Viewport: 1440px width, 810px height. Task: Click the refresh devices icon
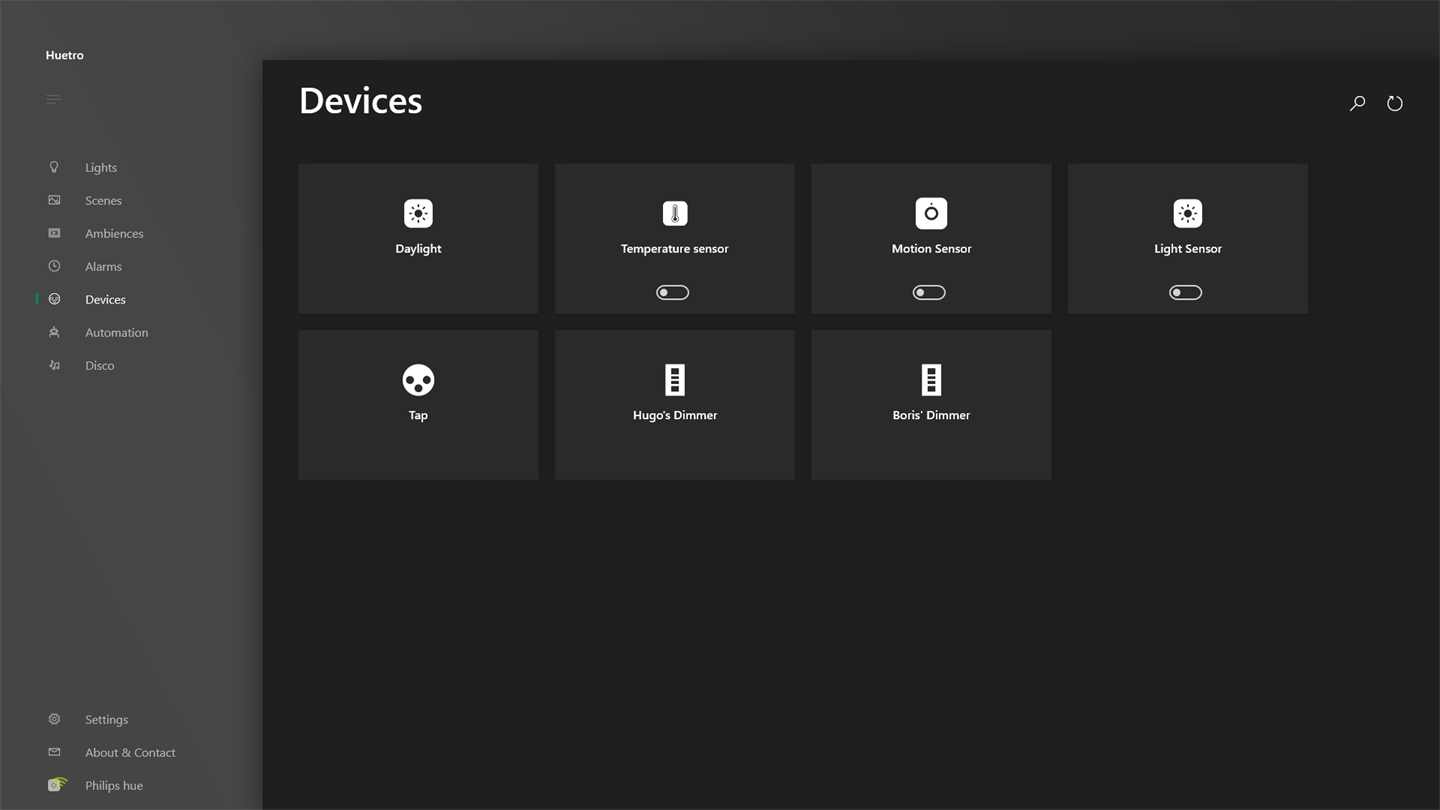pos(1395,103)
